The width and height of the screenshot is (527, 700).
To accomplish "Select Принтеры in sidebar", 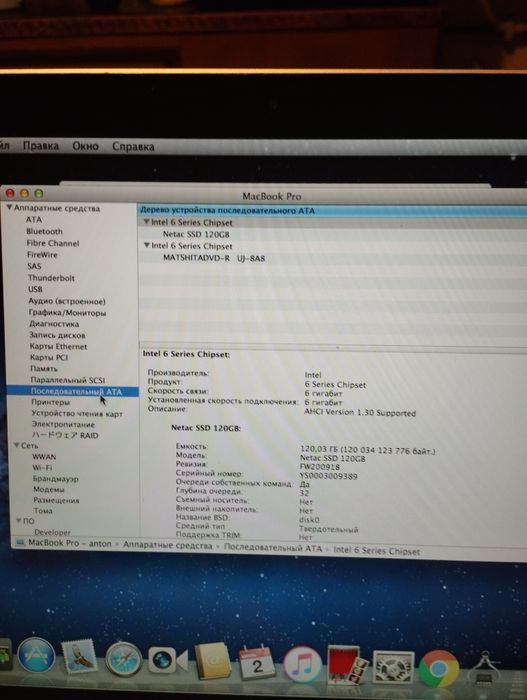I will 50,402.
